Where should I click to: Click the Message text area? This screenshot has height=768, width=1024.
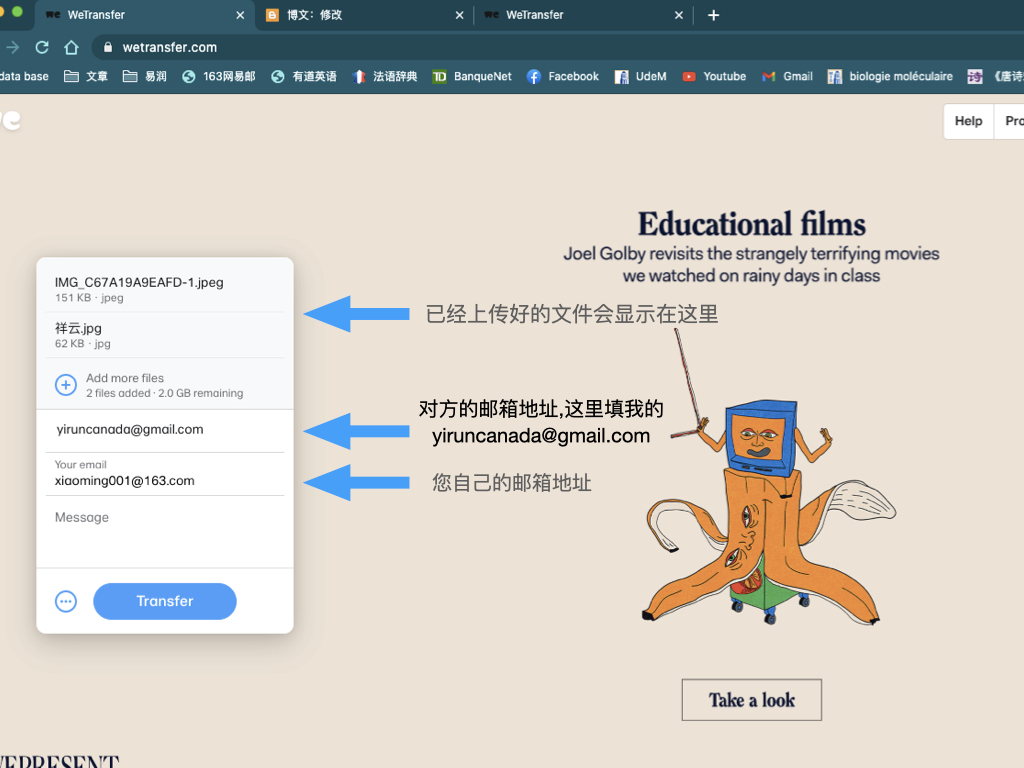165,532
